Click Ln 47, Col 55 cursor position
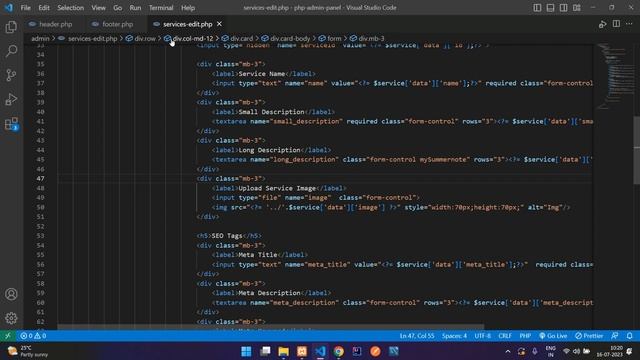640x360 pixels. click(417, 336)
